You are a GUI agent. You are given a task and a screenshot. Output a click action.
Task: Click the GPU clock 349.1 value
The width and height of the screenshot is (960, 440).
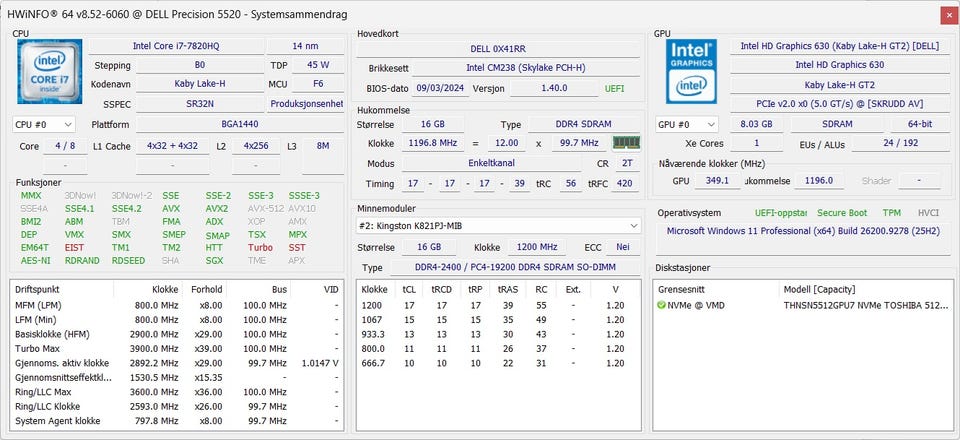click(x=718, y=181)
